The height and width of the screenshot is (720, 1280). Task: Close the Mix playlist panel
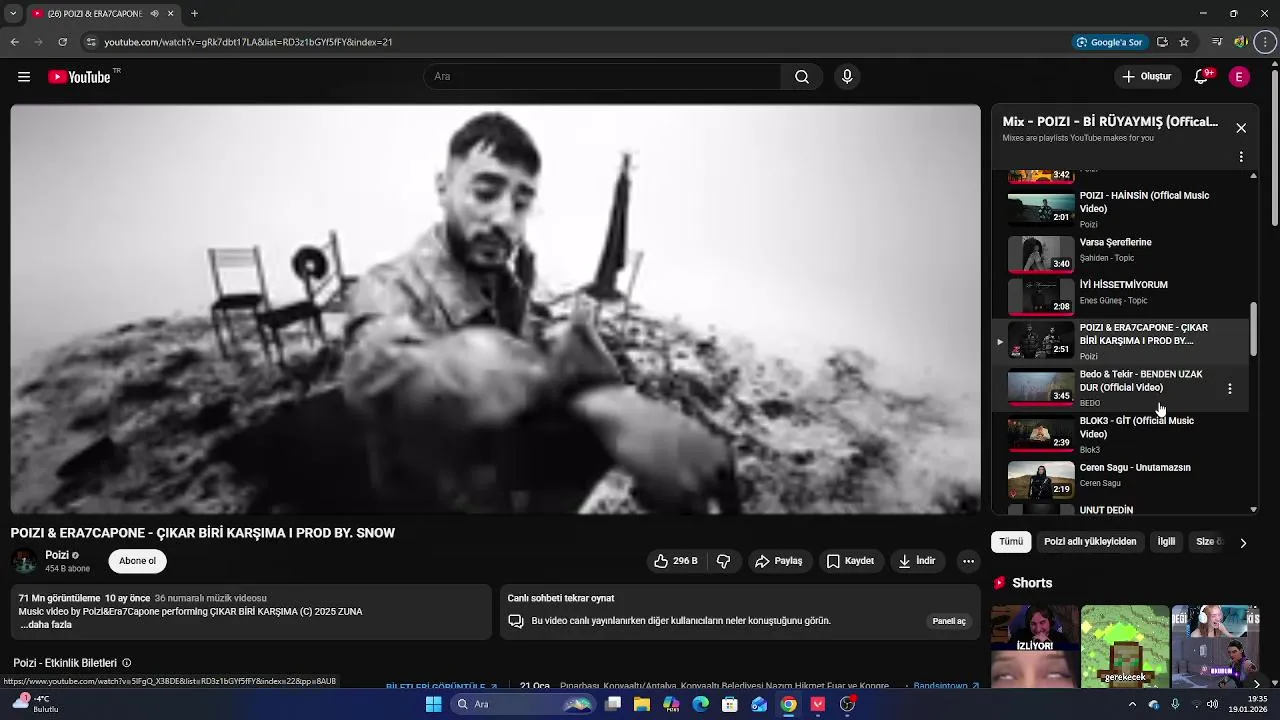coord(1241,128)
